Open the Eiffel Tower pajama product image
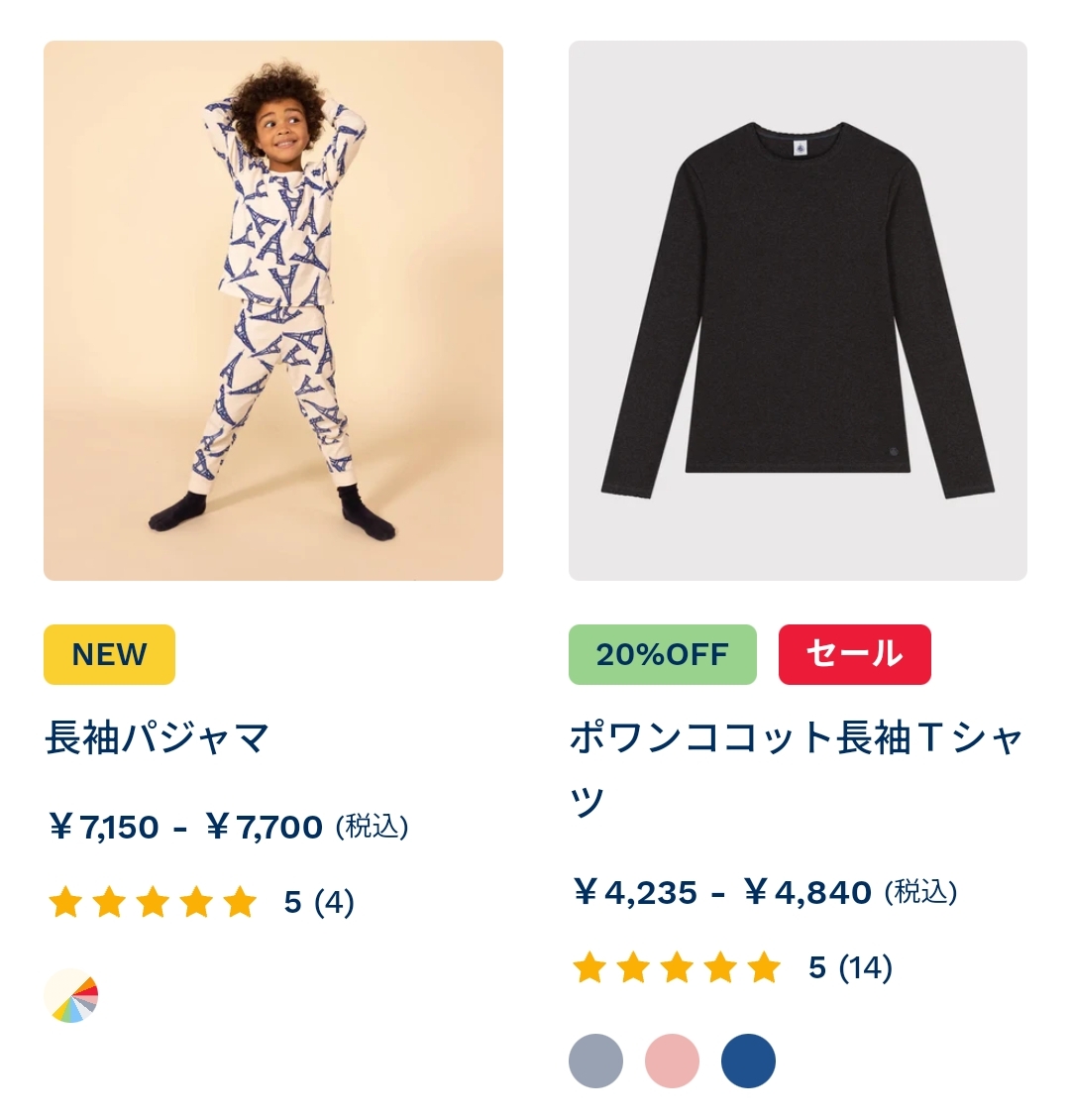 click(273, 310)
